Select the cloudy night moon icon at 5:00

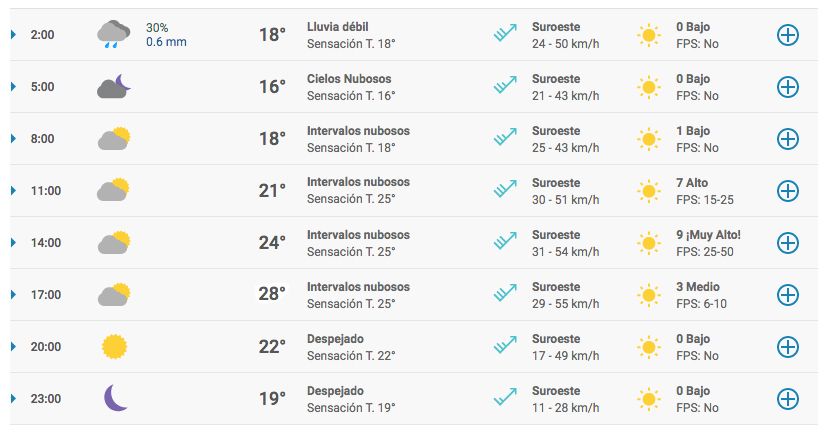pos(114,86)
